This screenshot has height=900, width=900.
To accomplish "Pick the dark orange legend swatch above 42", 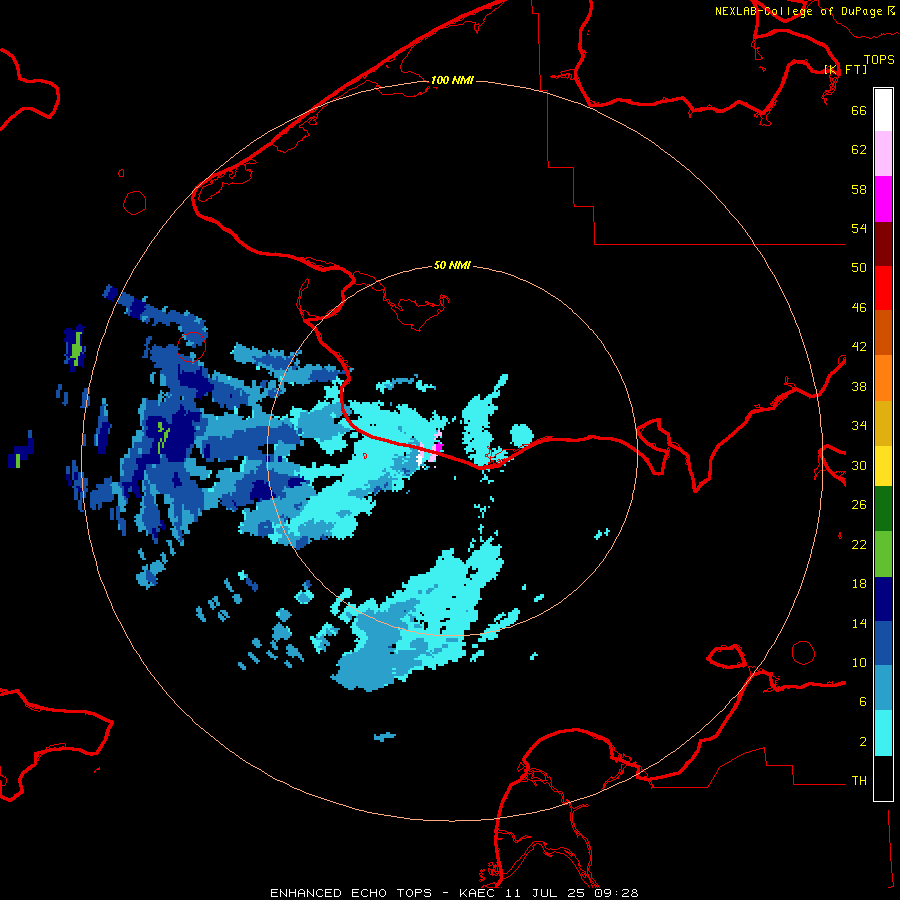I will pos(883,332).
